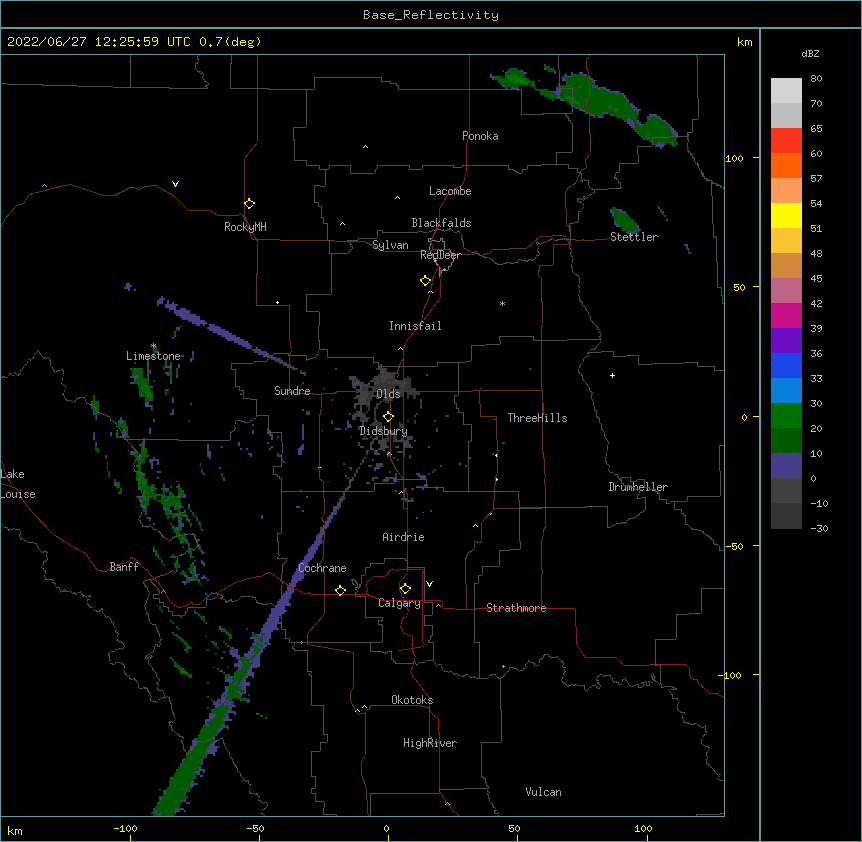Click the Strathmore town label
This screenshot has width=862, height=842.
[516, 608]
